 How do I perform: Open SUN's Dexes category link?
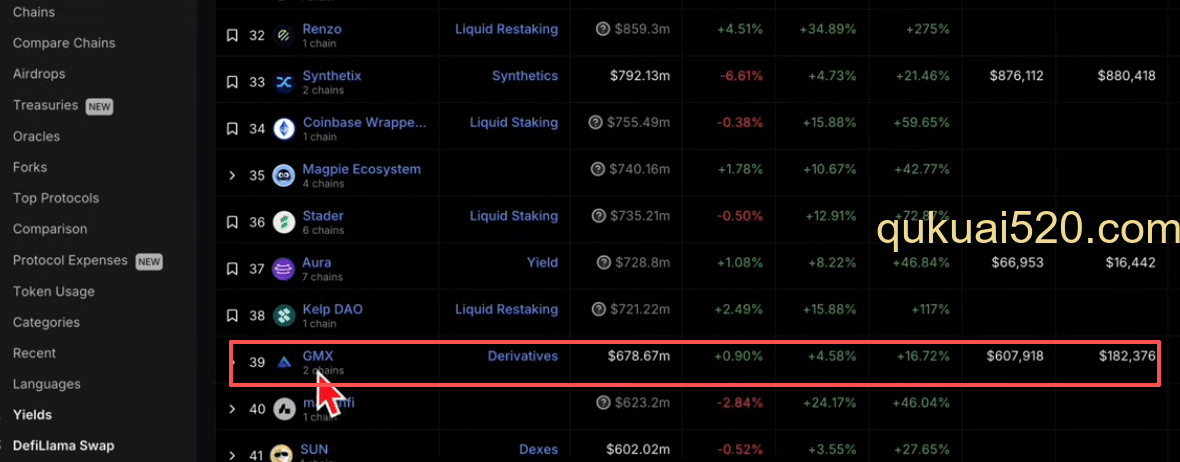pyautogui.click(x=539, y=449)
